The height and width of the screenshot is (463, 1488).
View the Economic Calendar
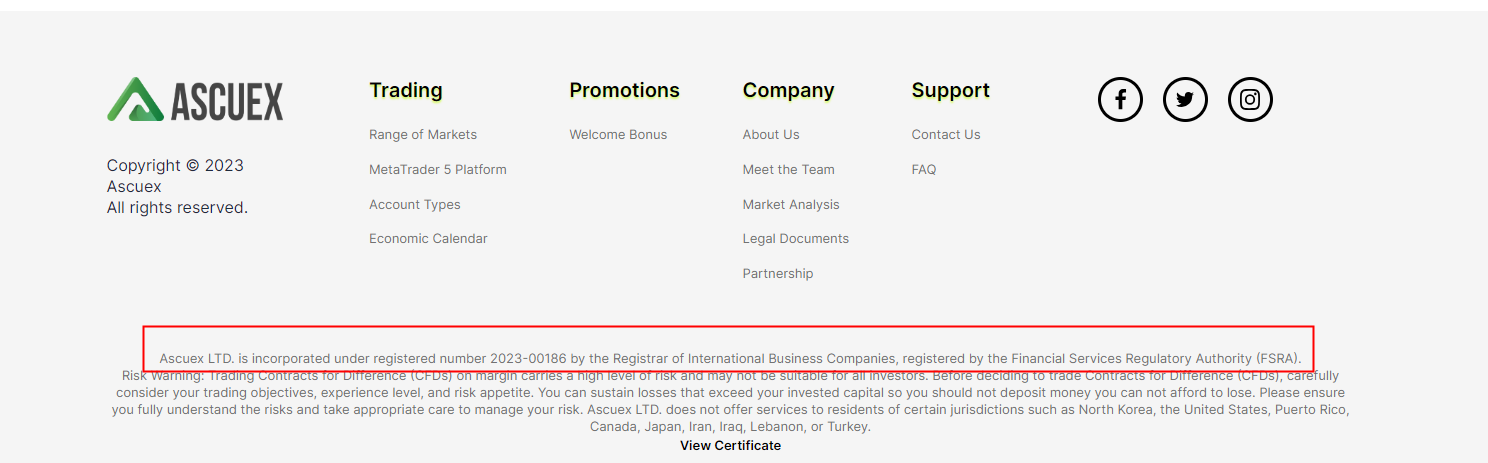[428, 239]
